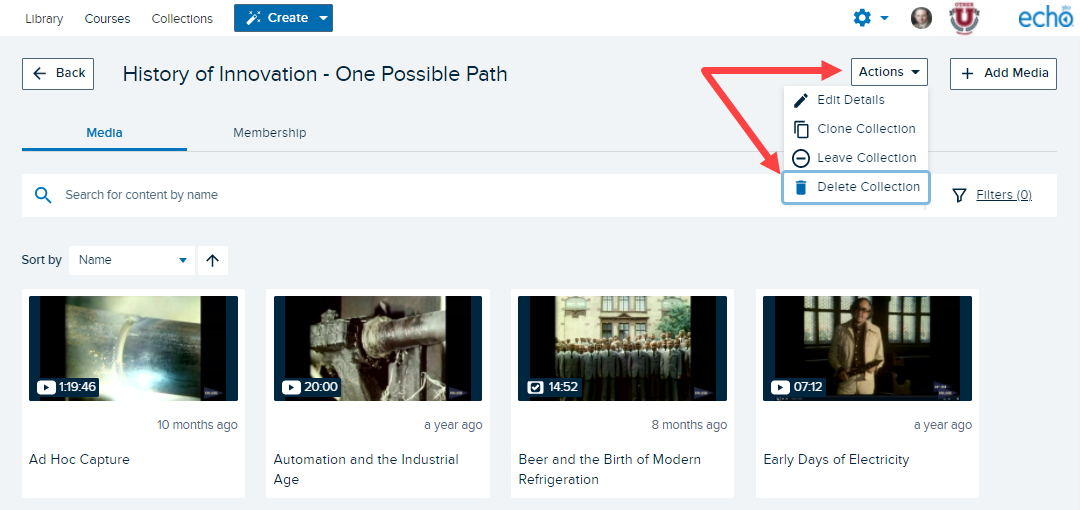This screenshot has width=1080, height=510.
Task: Switch to the Membership tab
Action: tap(269, 132)
